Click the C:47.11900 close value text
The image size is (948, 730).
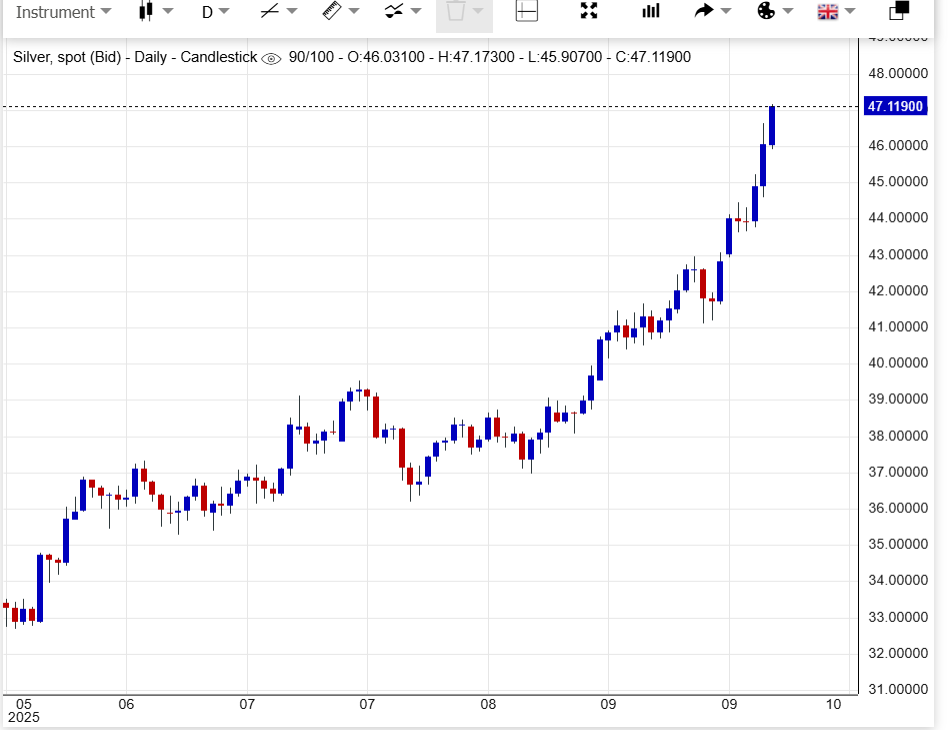(x=653, y=57)
